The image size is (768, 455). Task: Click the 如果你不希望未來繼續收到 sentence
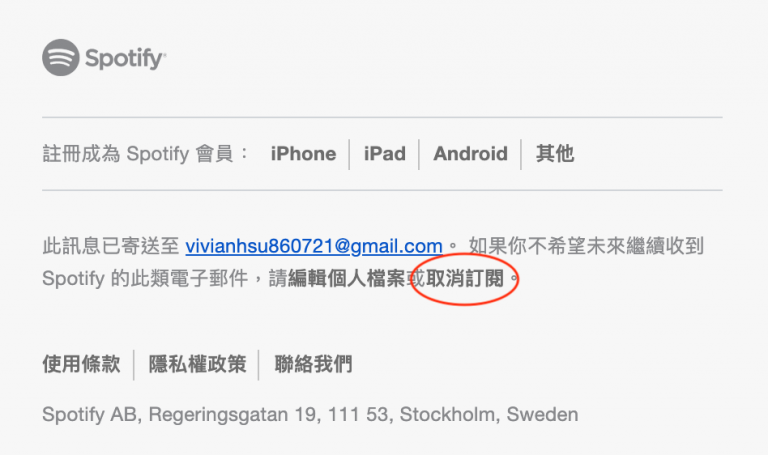coord(586,246)
